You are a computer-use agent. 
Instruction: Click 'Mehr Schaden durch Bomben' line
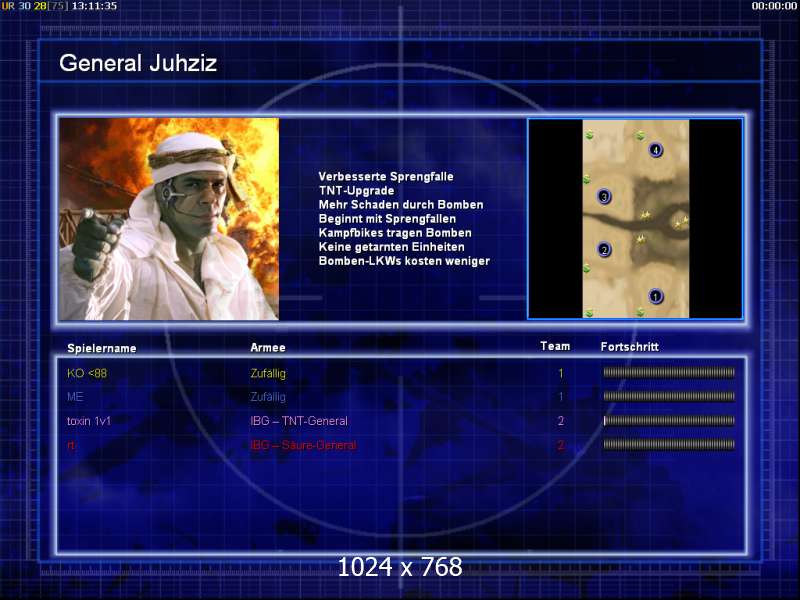(x=401, y=205)
